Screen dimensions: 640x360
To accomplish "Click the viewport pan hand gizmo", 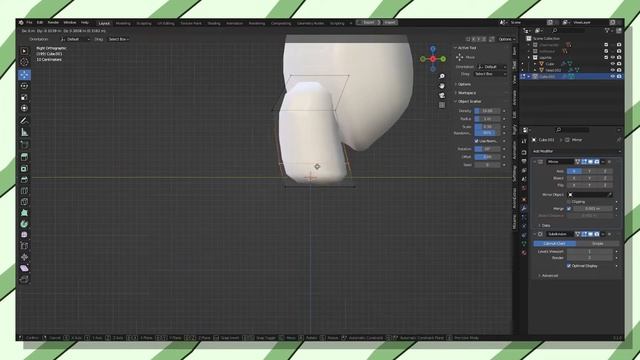I will pyautogui.click(x=442, y=86).
